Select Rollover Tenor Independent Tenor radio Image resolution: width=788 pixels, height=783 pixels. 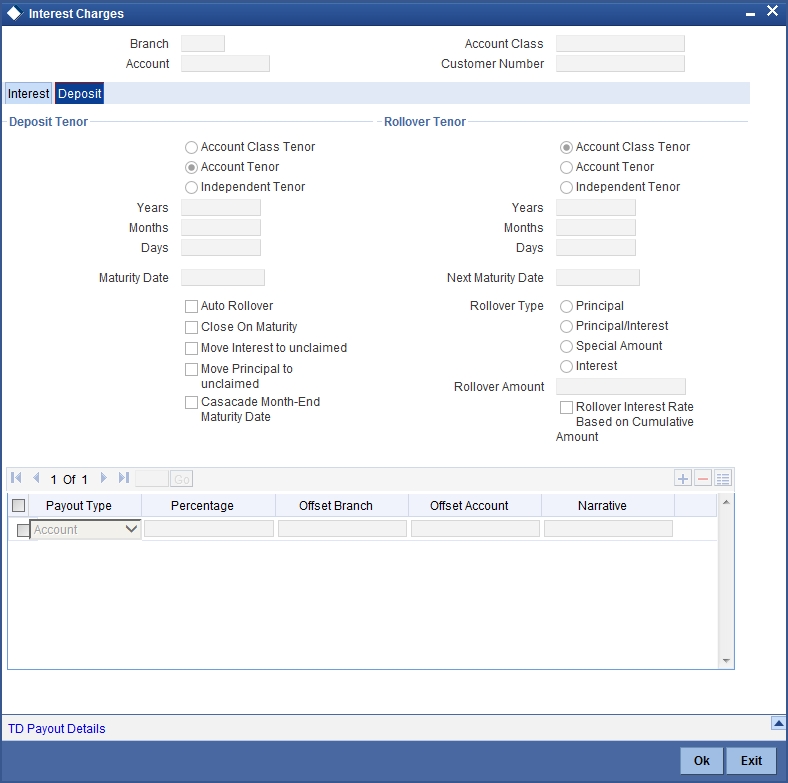pyautogui.click(x=566, y=187)
